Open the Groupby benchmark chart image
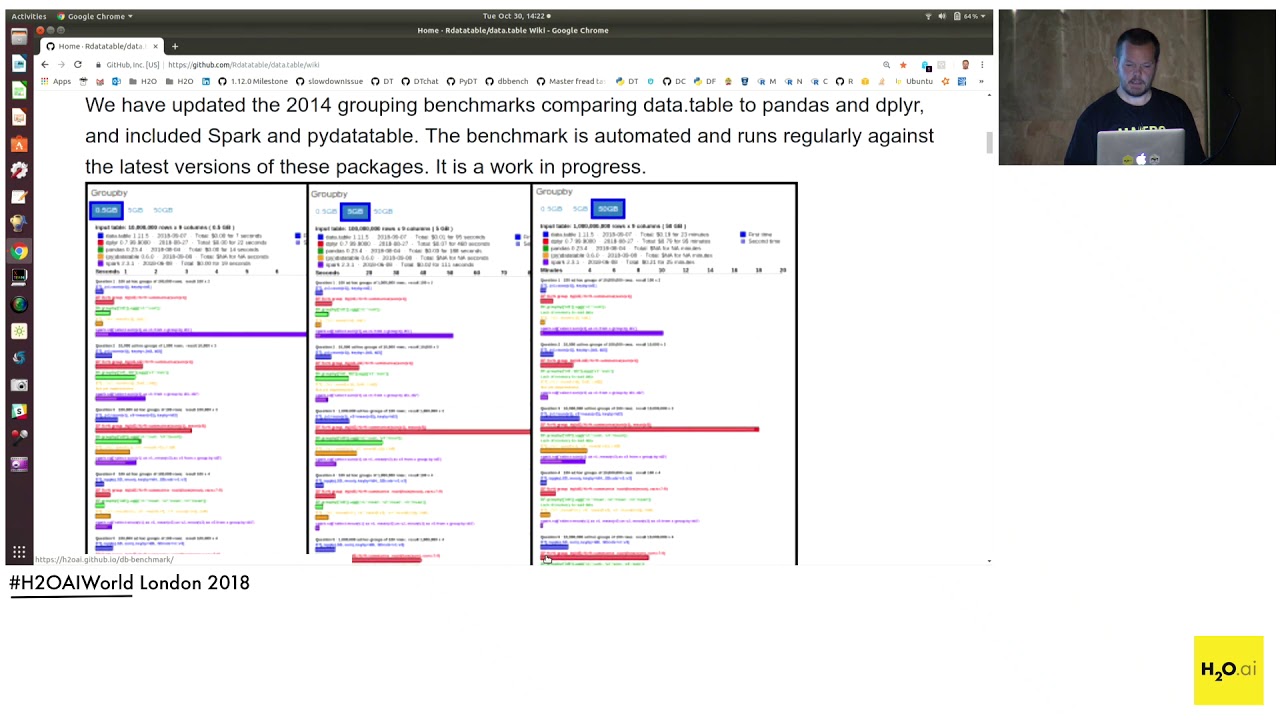The width and height of the screenshot is (1280, 720). pyautogui.click(x=441, y=374)
